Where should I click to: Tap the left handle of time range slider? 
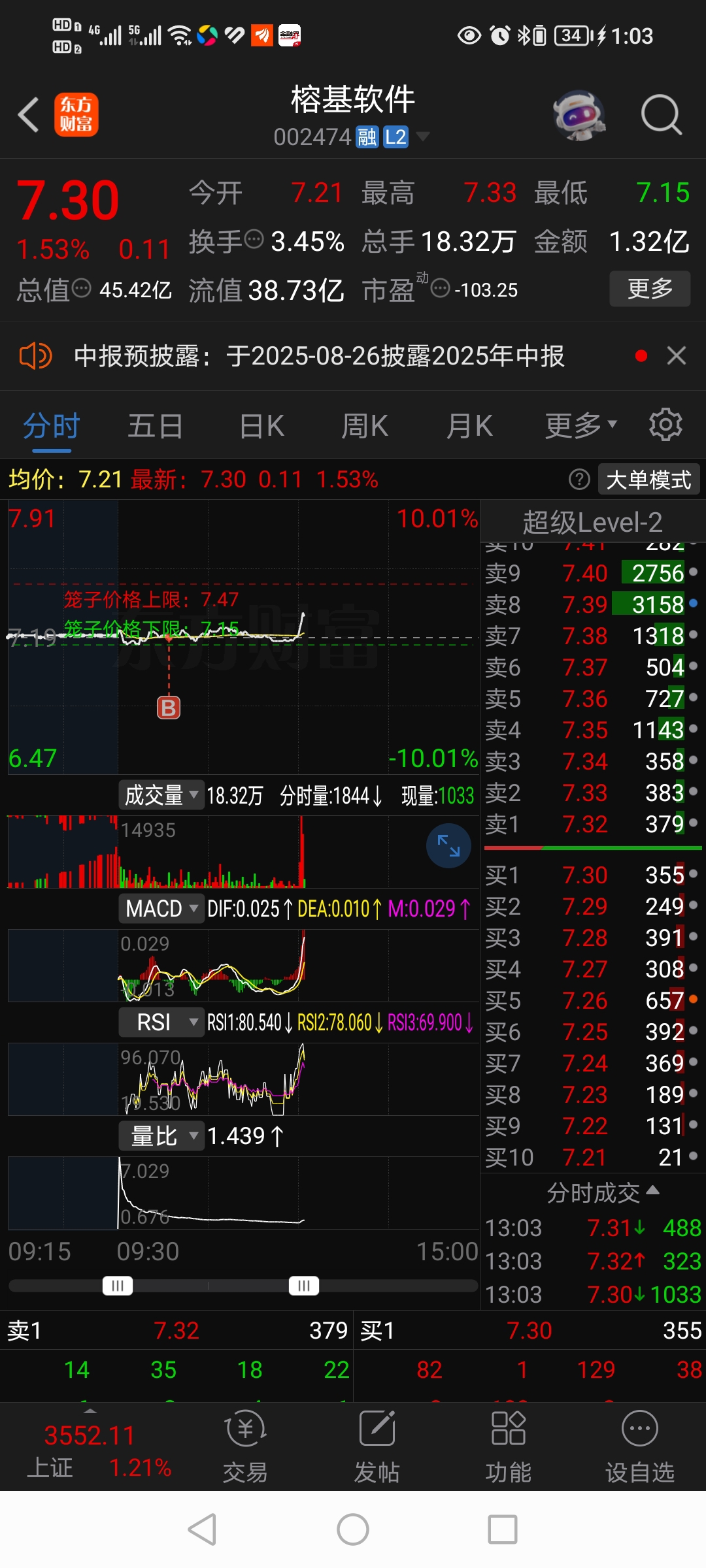pyautogui.click(x=118, y=1286)
